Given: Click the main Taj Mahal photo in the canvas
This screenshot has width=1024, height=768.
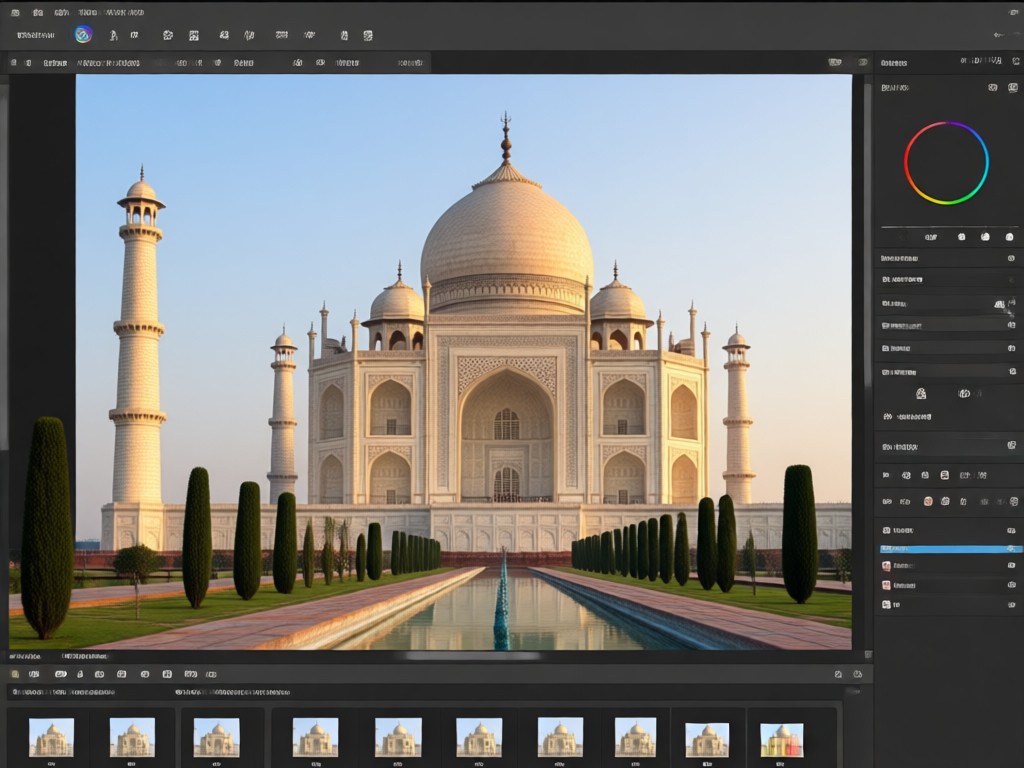Looking at the screenshot, I should (x=464, y=362).
